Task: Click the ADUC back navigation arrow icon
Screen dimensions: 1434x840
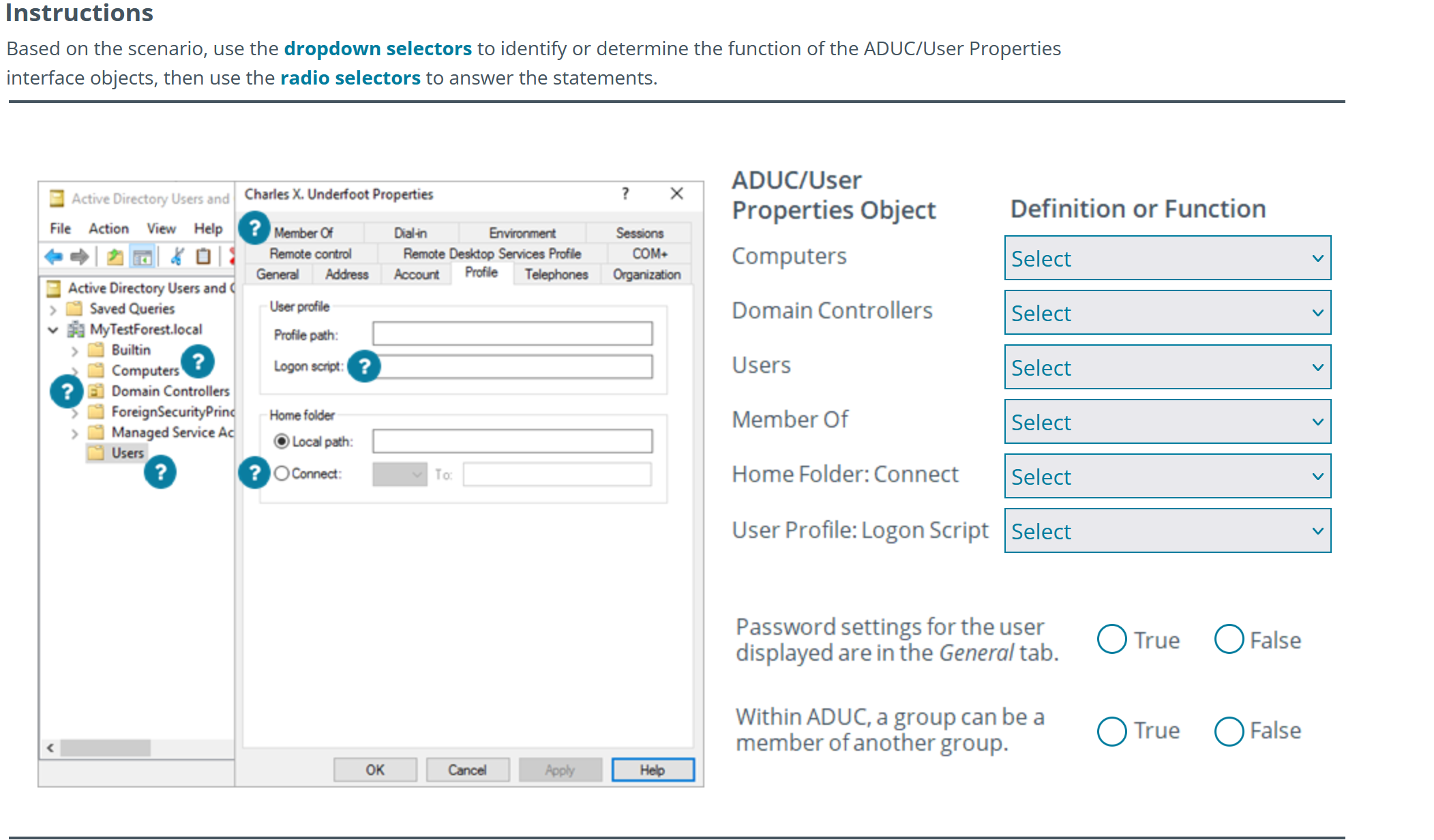Action: point(52,258)
